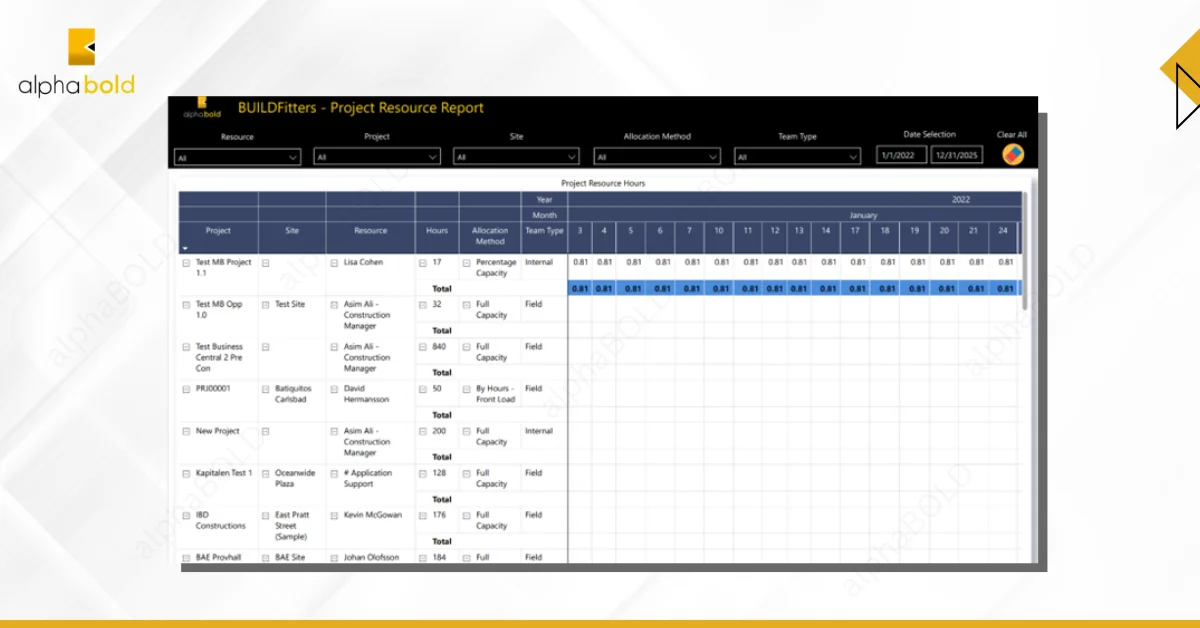Click the Internal team type for New Project
This screenshot has height=628, width=1200.
pyautogui.click(x=539, y=431)
